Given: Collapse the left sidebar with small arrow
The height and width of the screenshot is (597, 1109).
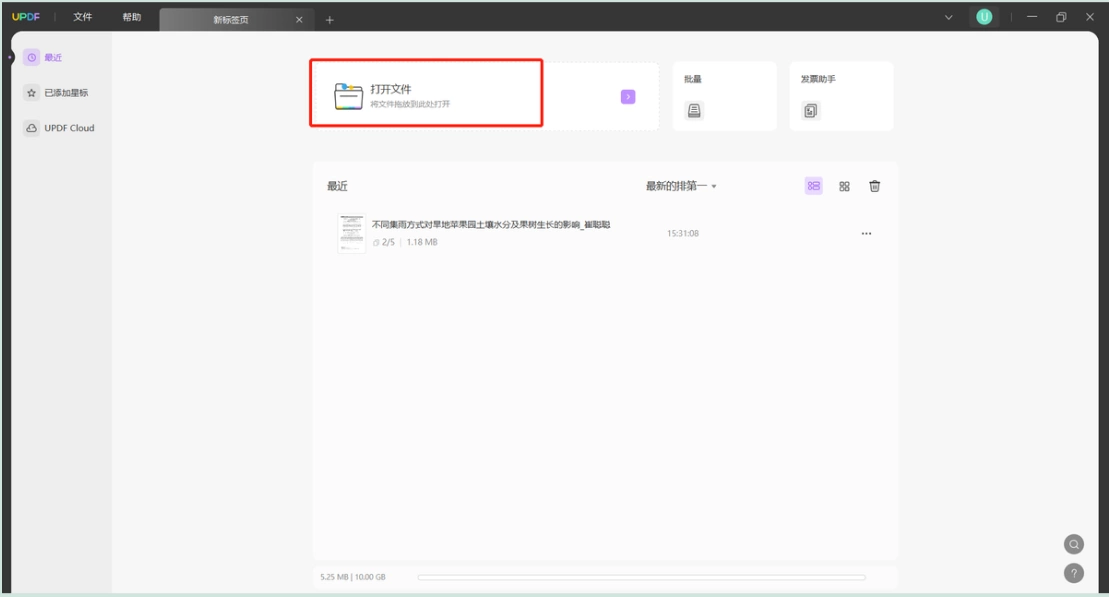Looking at the screenshot, I should (x=10, y=57).
